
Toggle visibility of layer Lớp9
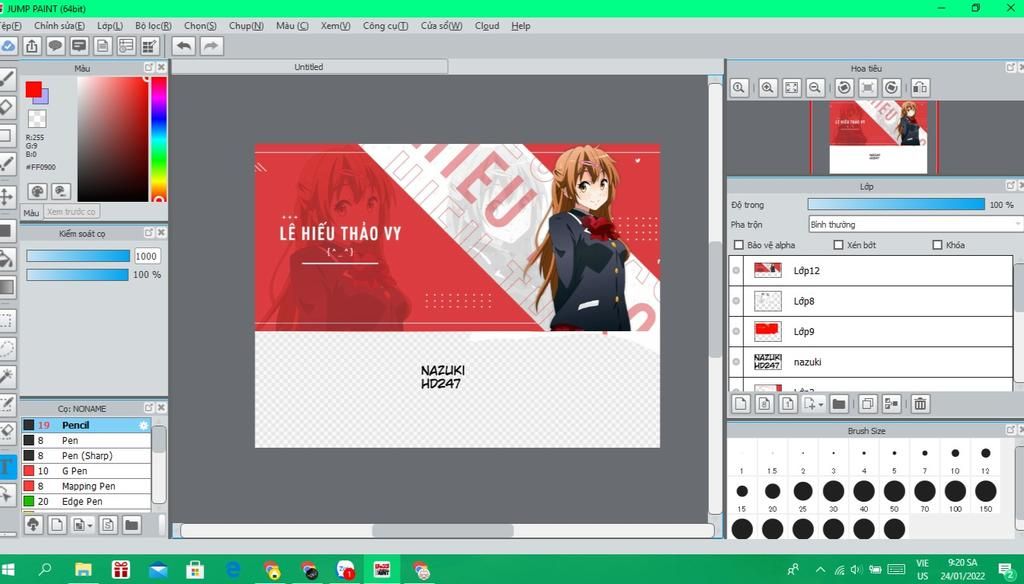[x=736, y=331]
